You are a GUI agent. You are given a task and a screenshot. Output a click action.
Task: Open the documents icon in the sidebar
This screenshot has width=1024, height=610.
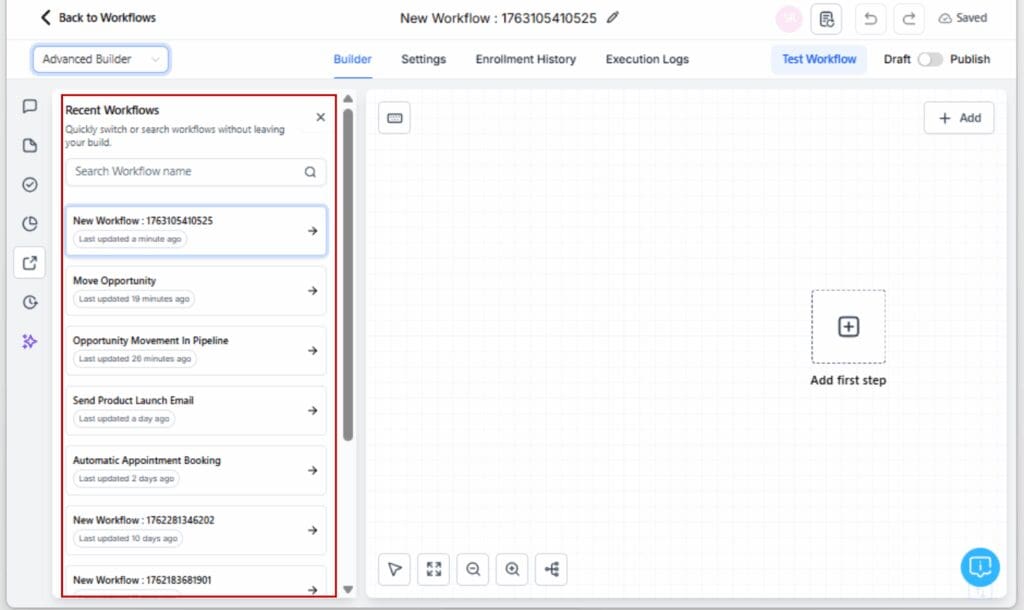pos(29,146)
